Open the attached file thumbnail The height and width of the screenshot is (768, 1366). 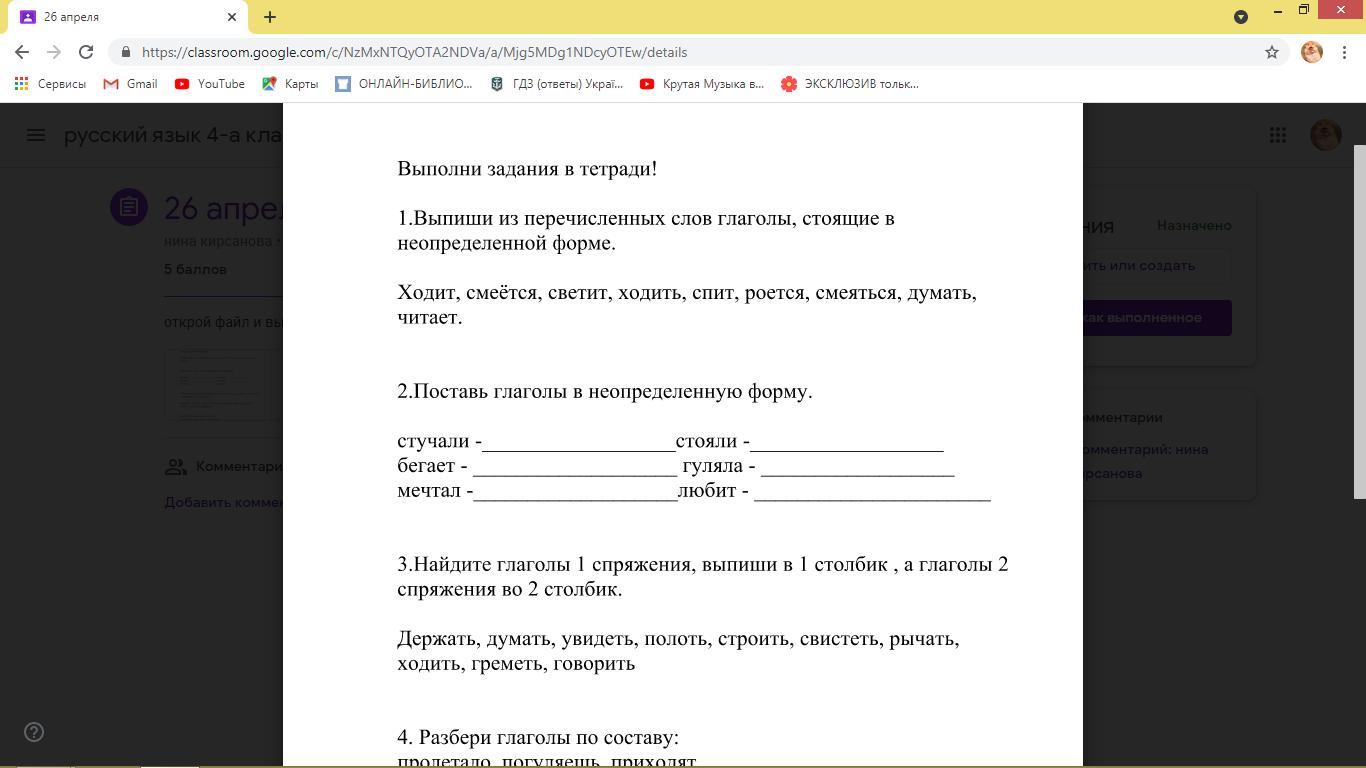[x=224, y=384]
